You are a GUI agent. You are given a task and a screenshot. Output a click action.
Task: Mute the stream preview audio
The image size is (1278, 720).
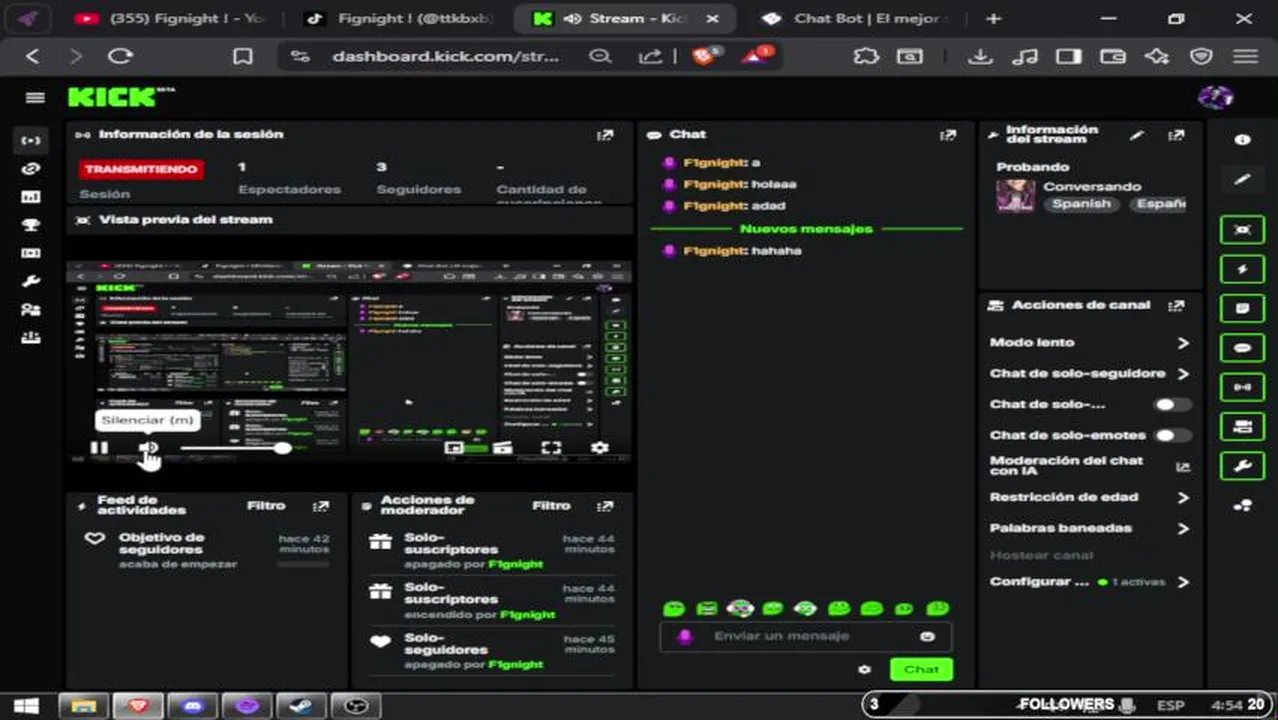click(149, 448)
